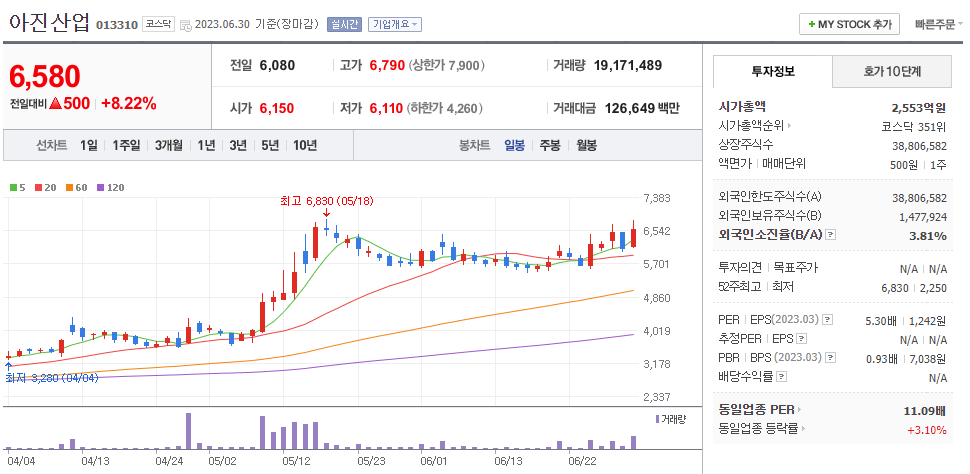
Task: Click 시가 value 6,150
Action: point(277,109)
